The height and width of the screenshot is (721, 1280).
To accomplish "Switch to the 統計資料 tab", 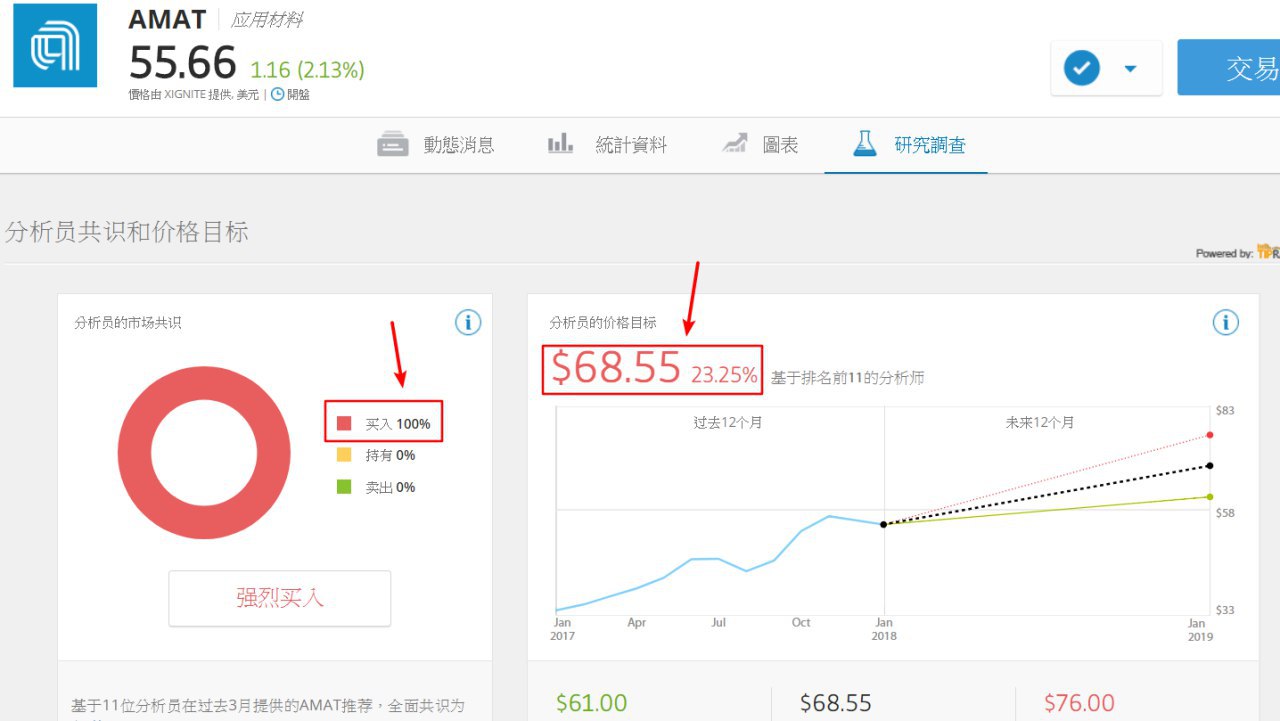I will 608,145.
